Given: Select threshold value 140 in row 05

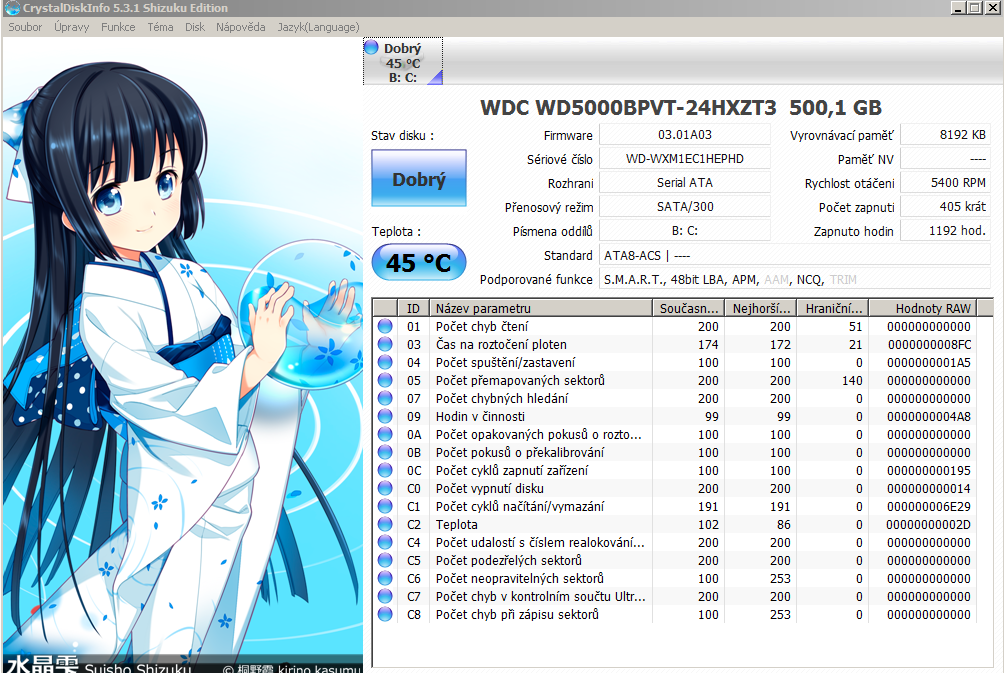Looking at the screenshot, I should click(852, 380).
